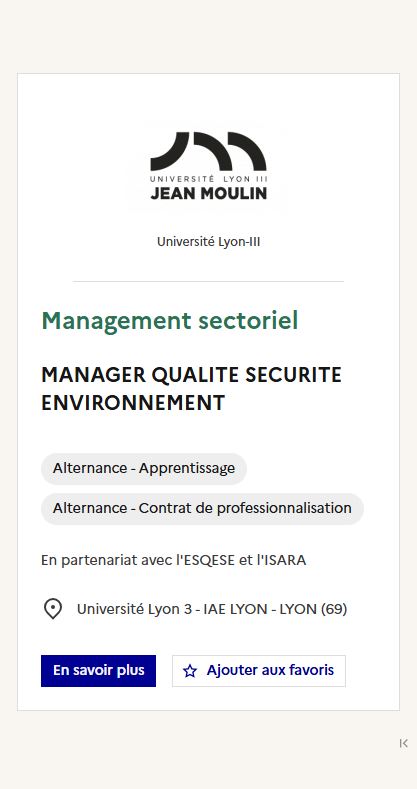Click the LYON (69) part of the address

(x=313, y=609)
